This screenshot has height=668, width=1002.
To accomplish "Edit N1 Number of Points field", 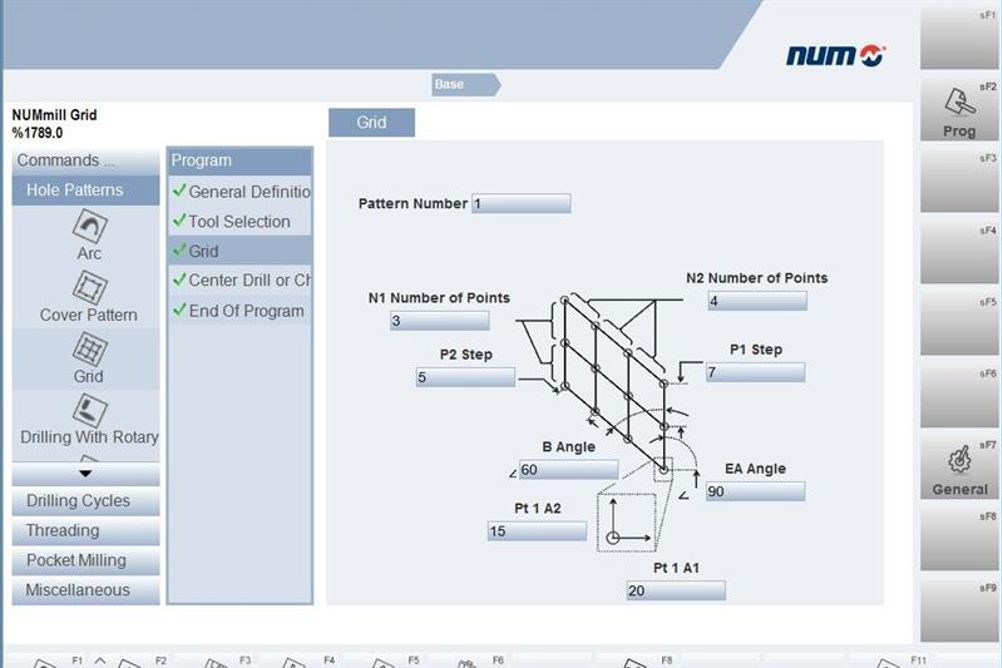I will click(x=440, y=320).
